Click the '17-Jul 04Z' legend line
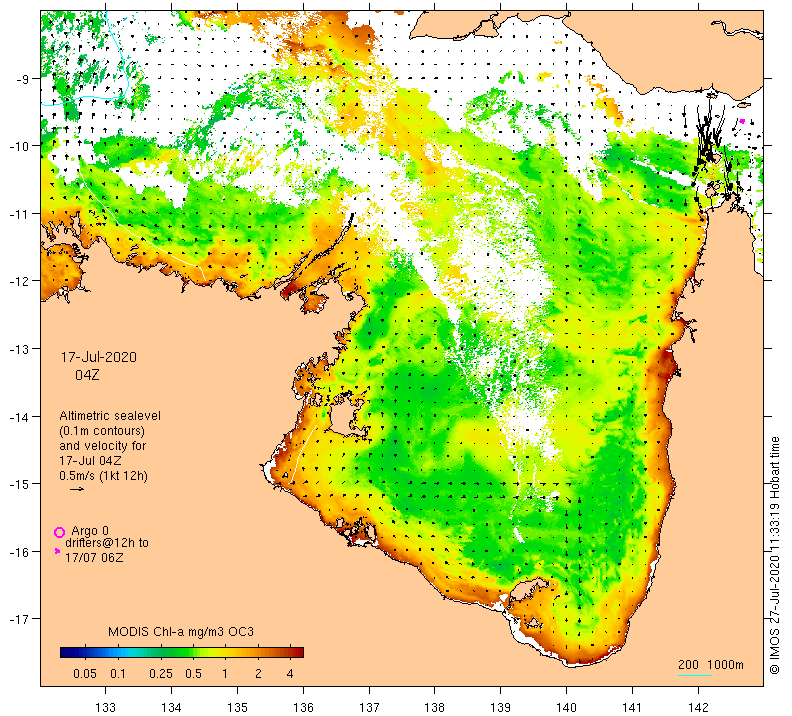The height and width of the screenshot is (716, 792). pos(90,461)
